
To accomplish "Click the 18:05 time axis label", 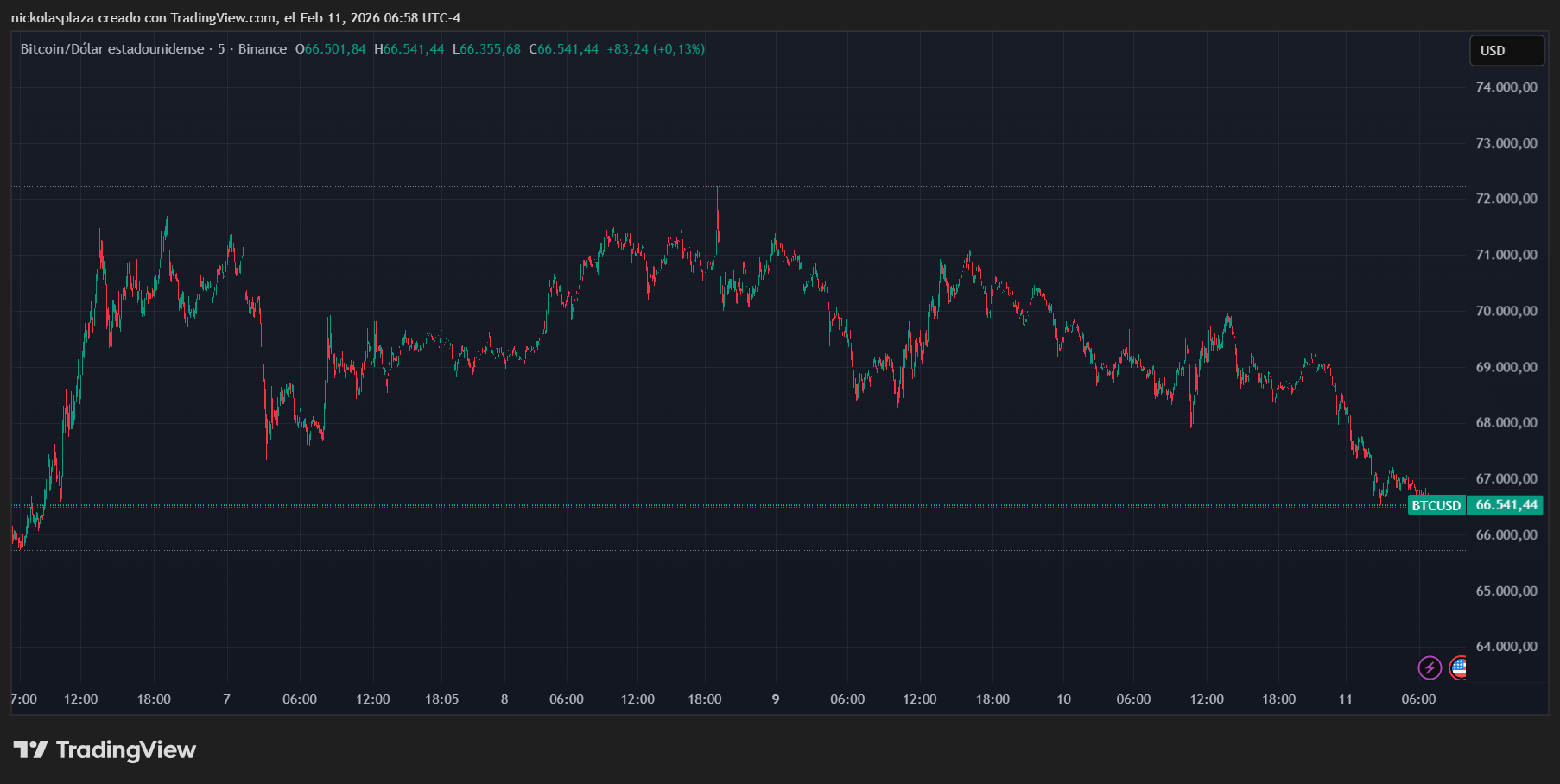I will coord(441,699).
